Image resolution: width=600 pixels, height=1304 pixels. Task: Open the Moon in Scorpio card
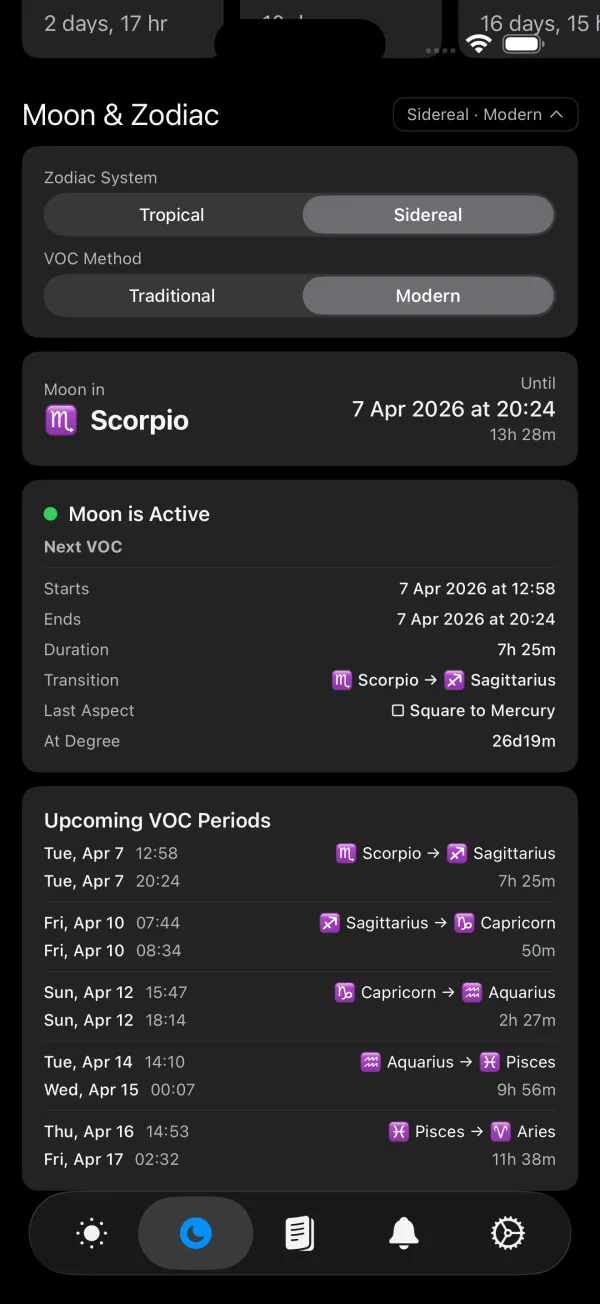point(299,410)
